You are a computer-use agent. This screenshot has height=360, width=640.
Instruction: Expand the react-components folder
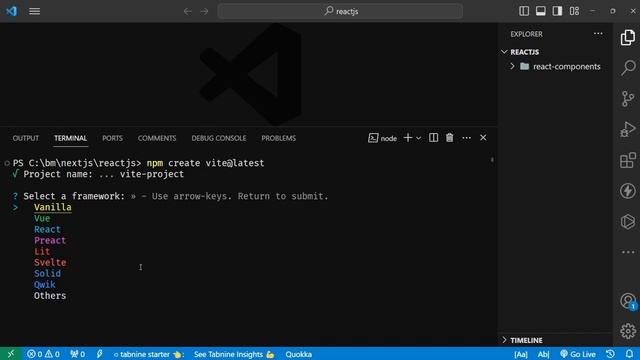tap(512, 66)
